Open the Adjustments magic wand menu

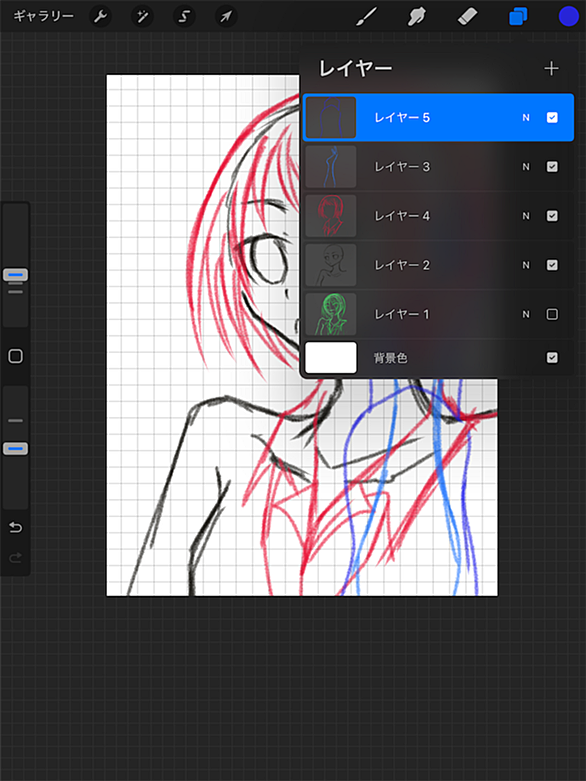click(142, 16)
